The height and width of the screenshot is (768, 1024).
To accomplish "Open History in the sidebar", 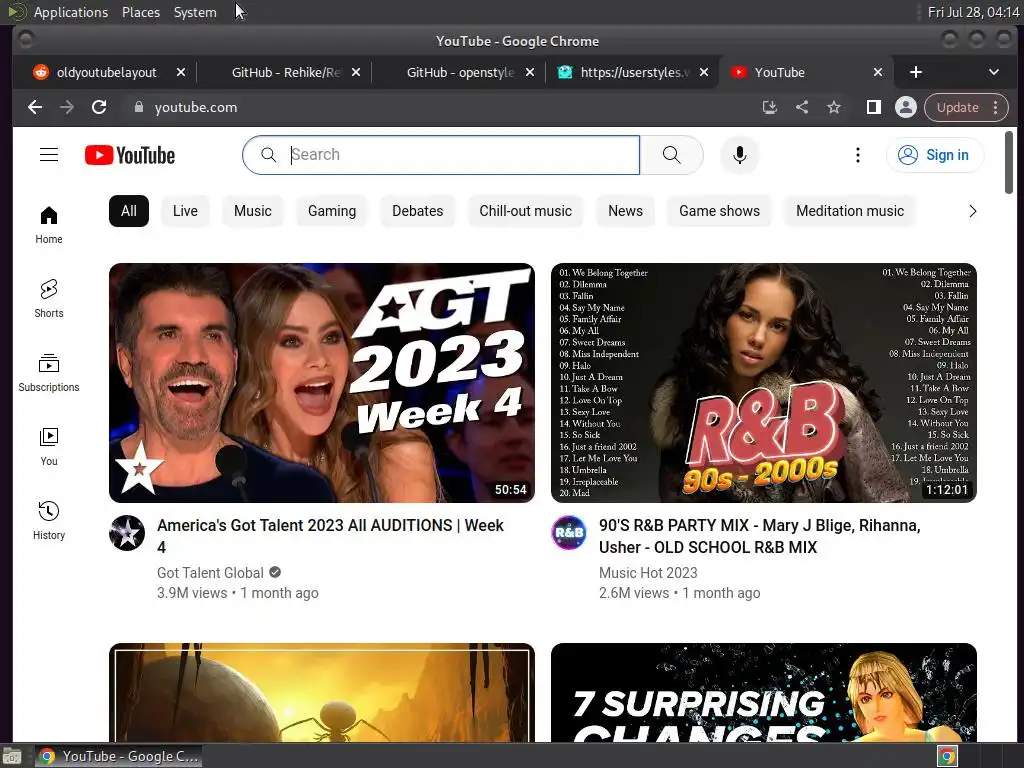I will (49, 520).
